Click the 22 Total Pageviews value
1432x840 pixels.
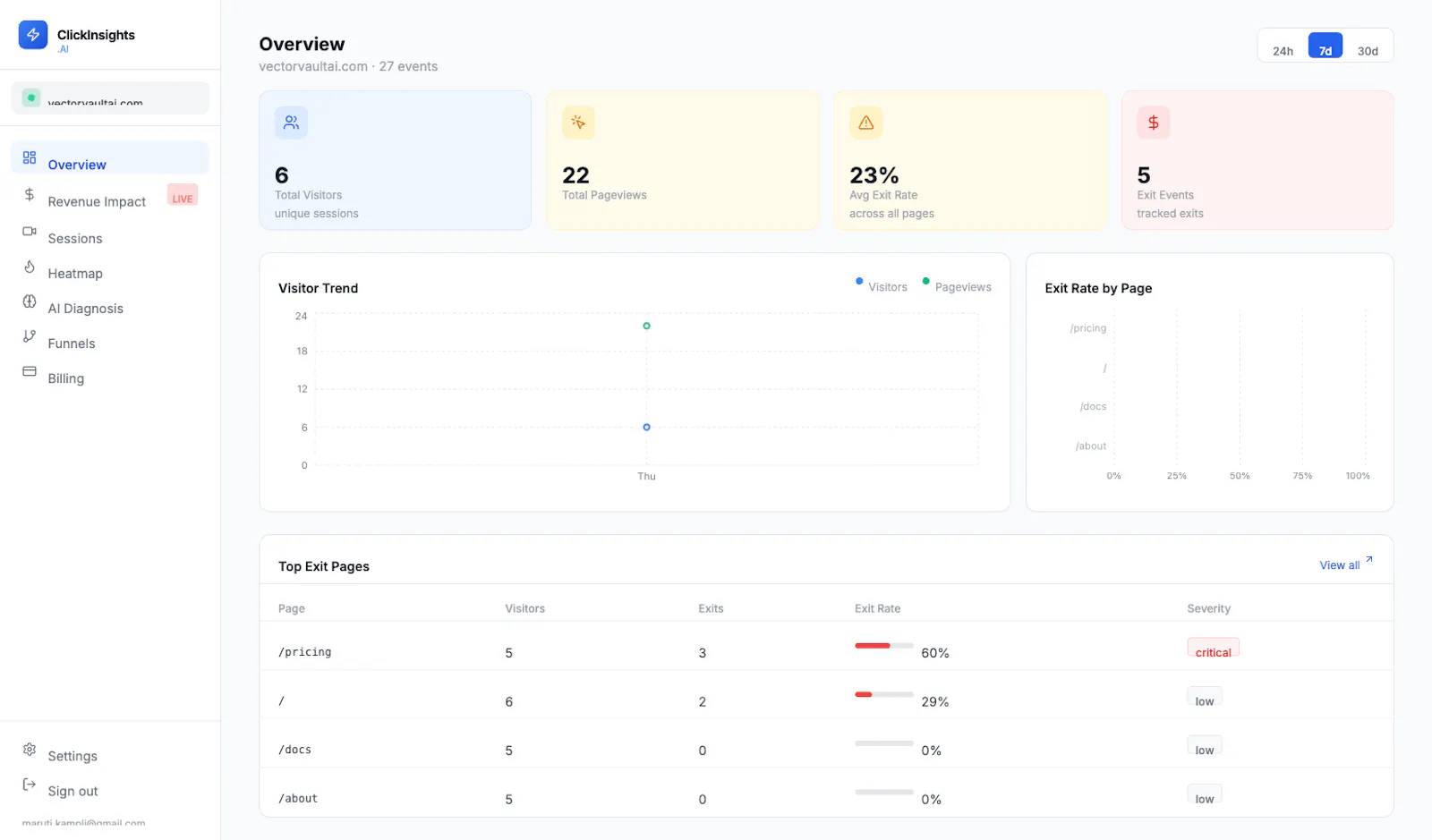click(x=575, y=175)
